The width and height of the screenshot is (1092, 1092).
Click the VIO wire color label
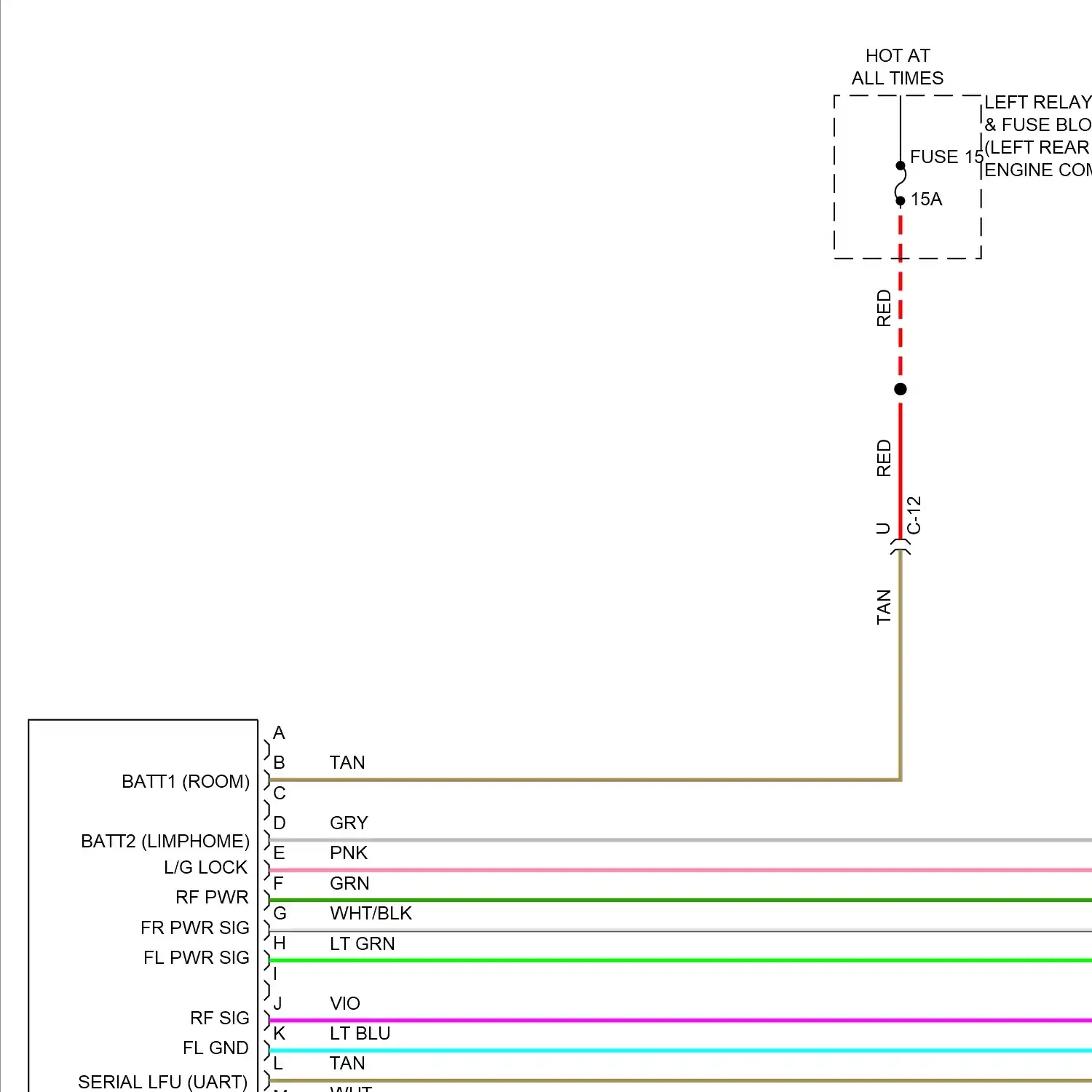pos(345,1003)
